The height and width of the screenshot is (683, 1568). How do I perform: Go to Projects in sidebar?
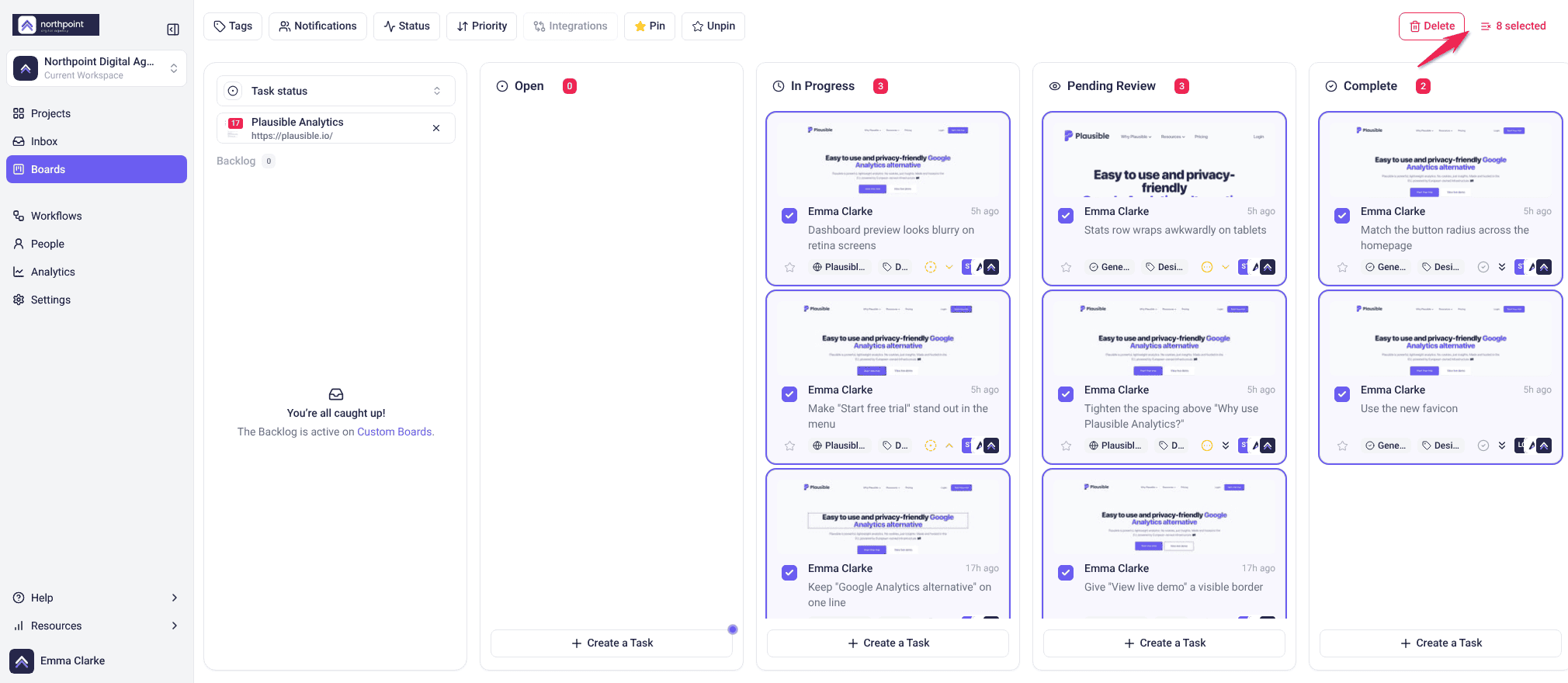96,113
